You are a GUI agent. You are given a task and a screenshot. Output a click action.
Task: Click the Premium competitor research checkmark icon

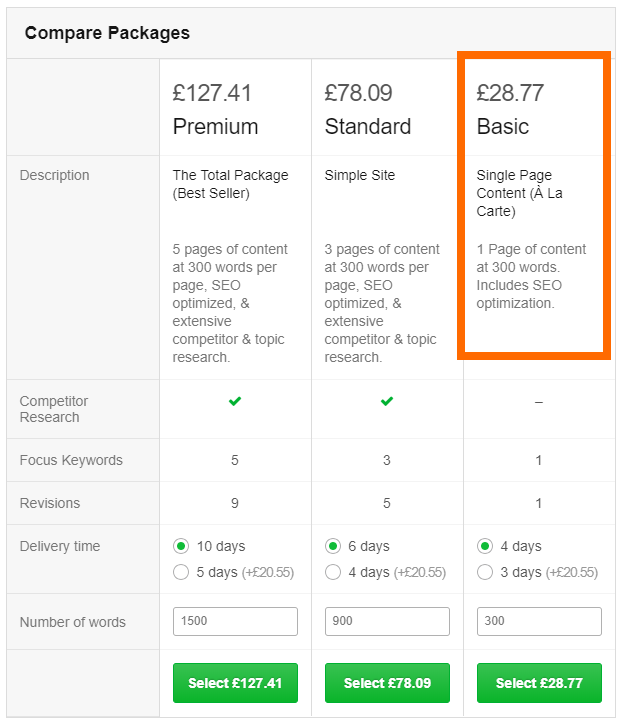click(x=235, y=401)
